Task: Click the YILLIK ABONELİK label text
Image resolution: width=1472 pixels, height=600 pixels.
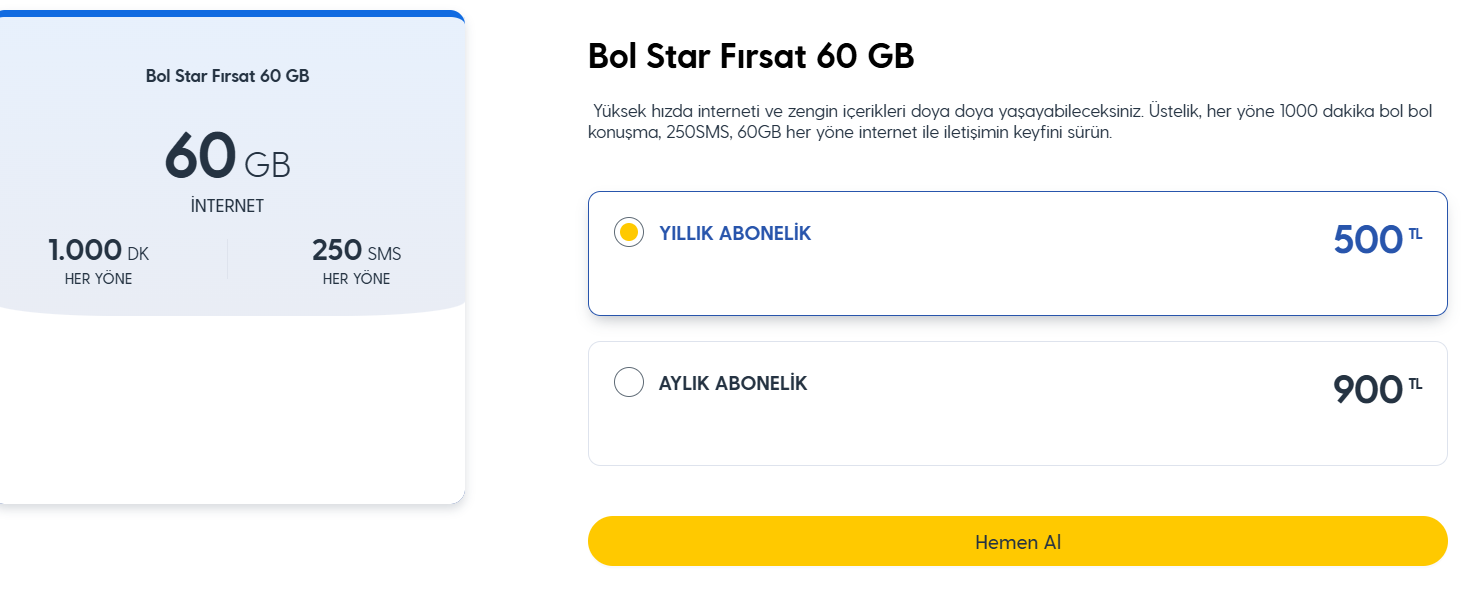Action: (735, 234)
